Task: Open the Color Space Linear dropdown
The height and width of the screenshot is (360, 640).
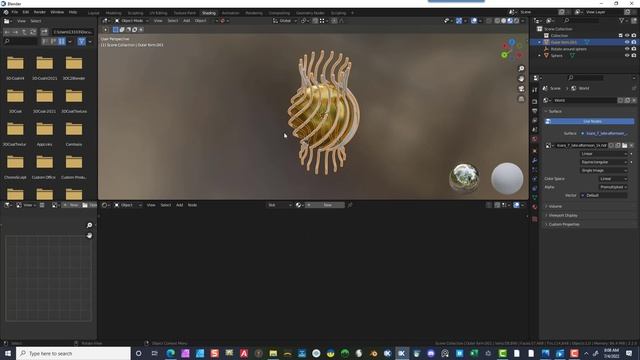Action: pyautogui.click(x=613, y=179)
